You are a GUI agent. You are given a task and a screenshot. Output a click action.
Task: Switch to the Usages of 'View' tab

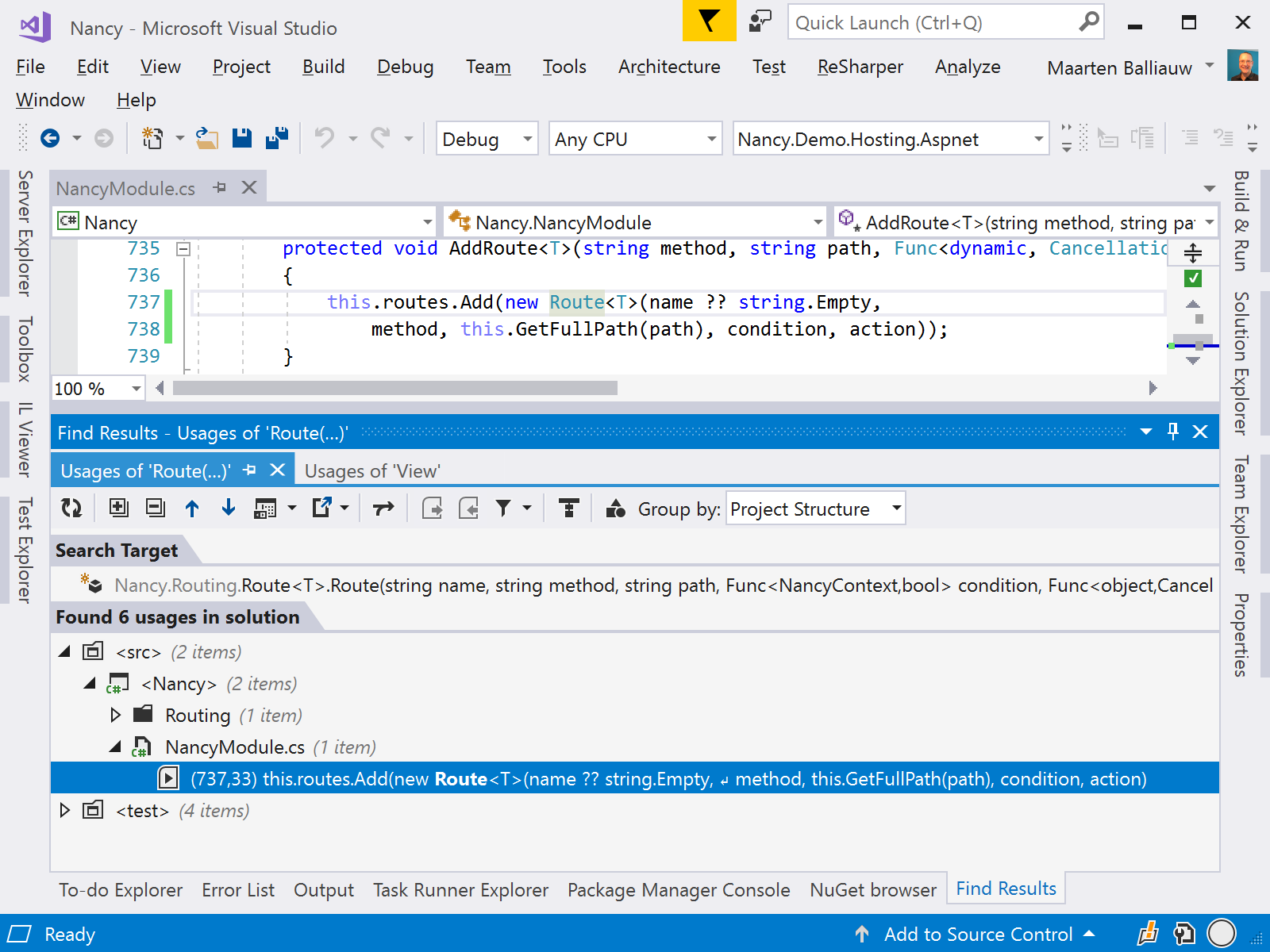pyautogui.click(x=372, y=470)
